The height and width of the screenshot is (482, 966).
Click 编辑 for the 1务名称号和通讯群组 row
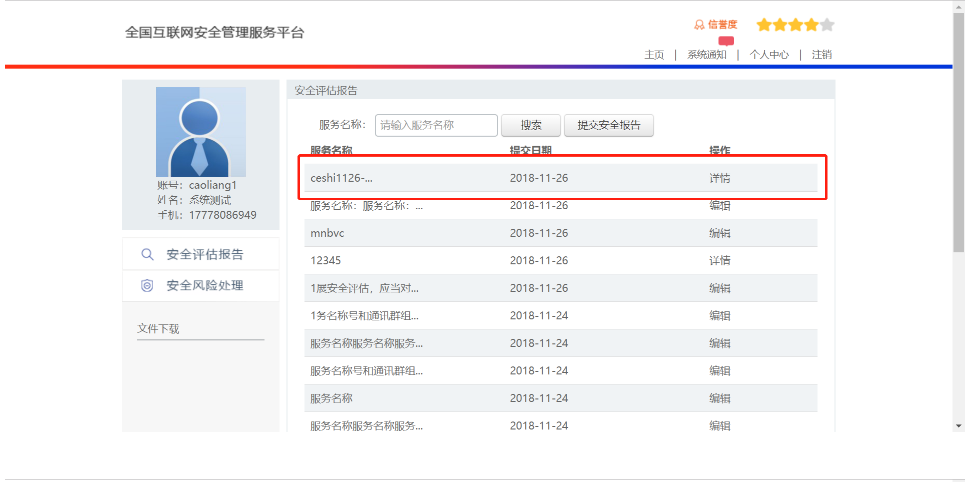720,316
